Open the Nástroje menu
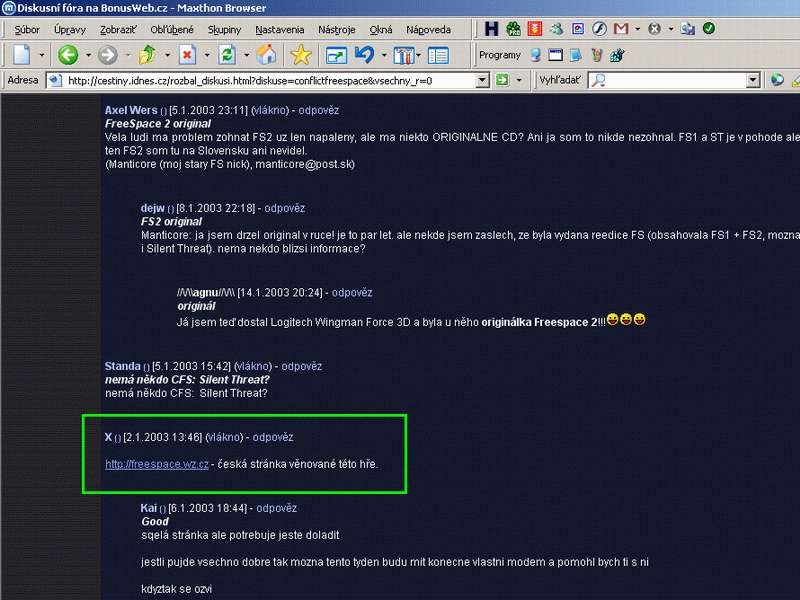The height and width of the screenshot is (600, 800). (x=337, y=30)
